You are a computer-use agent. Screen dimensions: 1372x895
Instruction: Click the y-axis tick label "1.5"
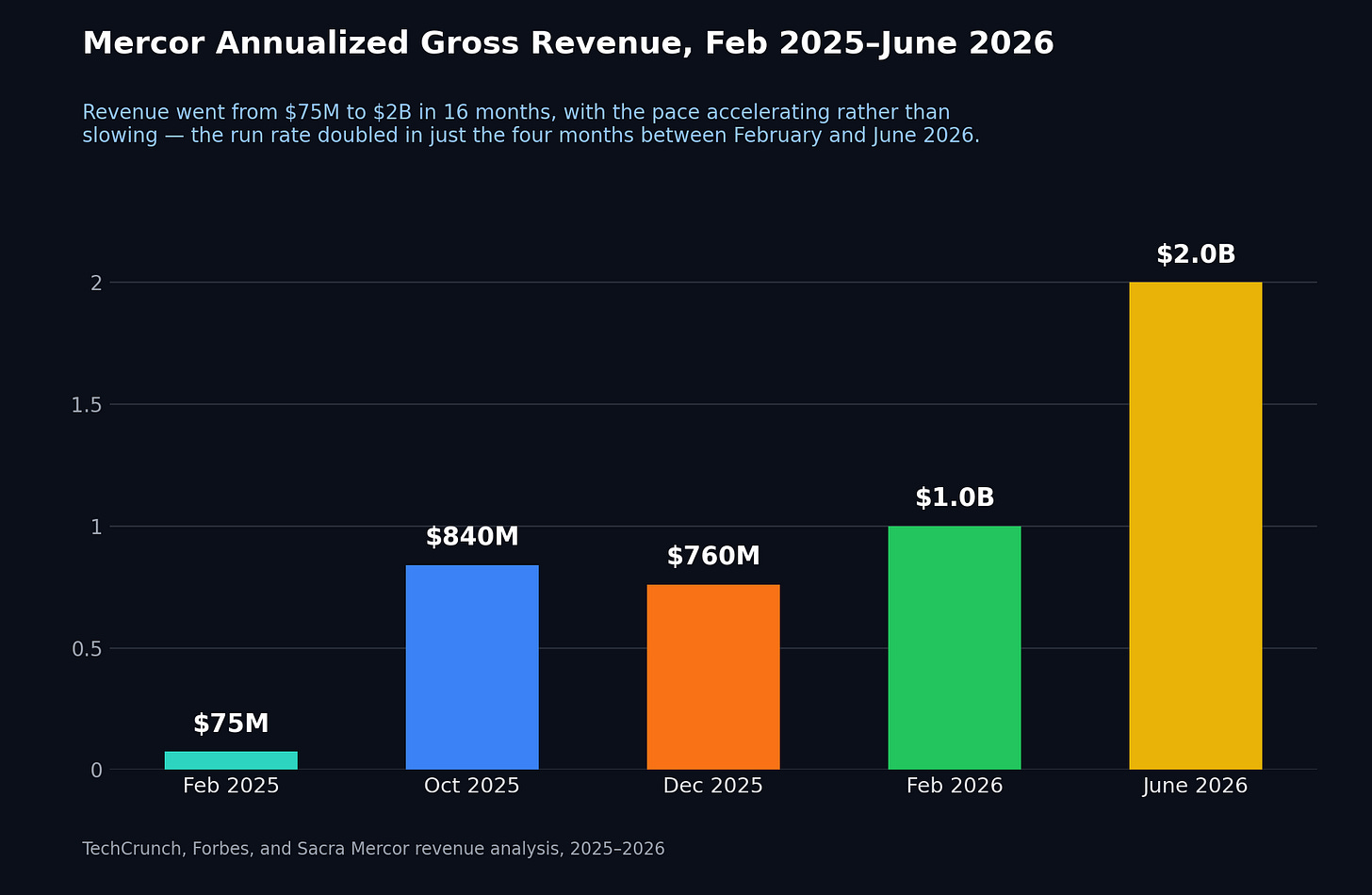tap(87, 405)
